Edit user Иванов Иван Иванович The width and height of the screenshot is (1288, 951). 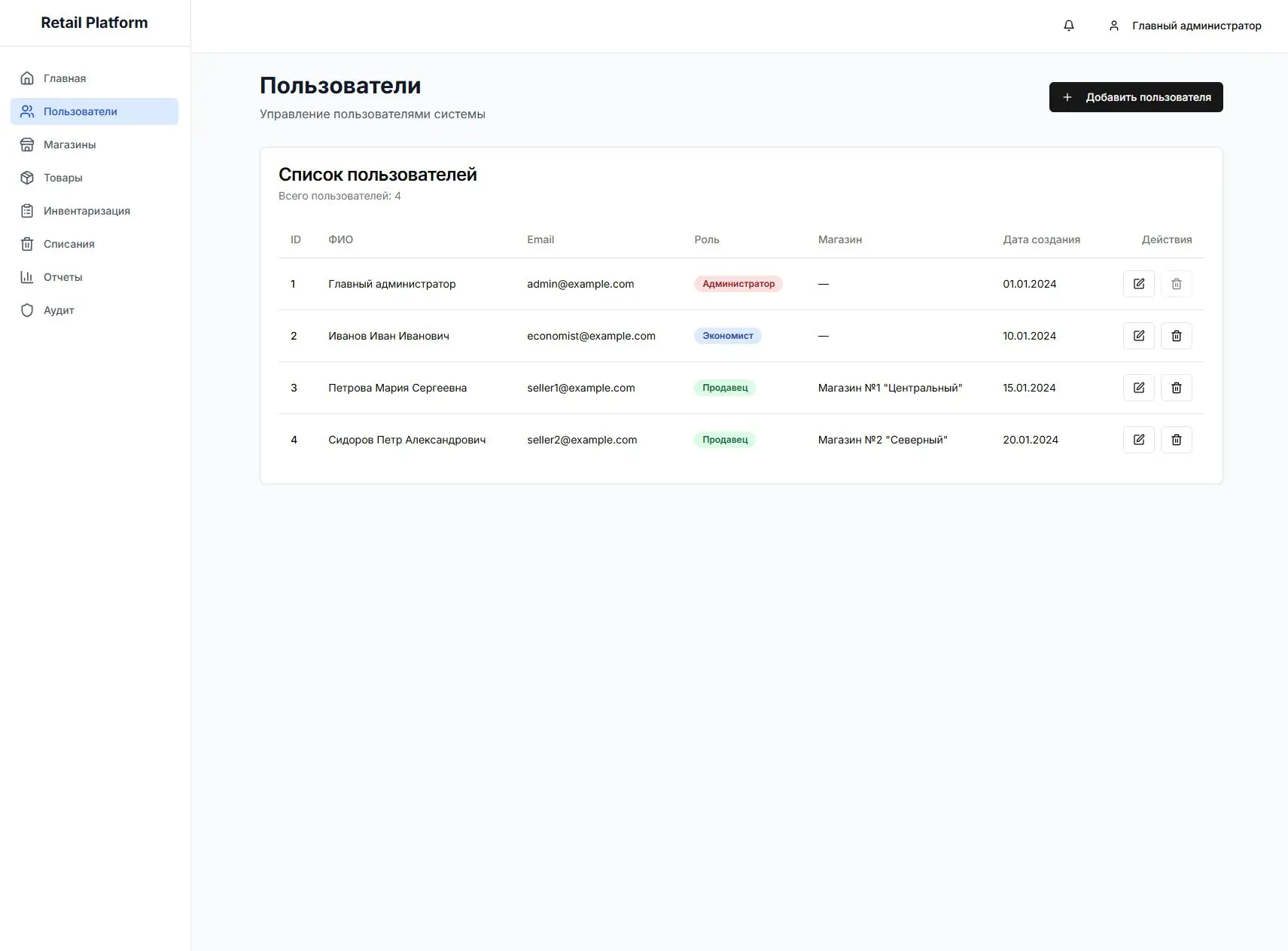tap(1138, 336)
